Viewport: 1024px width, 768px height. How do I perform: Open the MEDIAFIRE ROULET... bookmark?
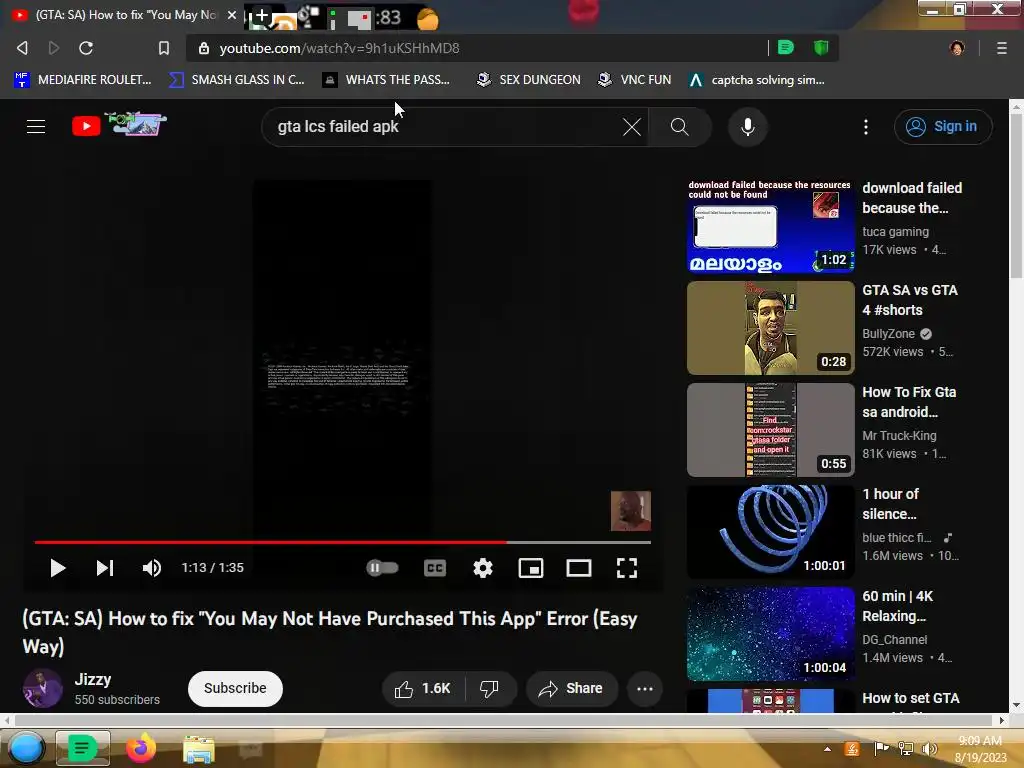coord(83,80)
